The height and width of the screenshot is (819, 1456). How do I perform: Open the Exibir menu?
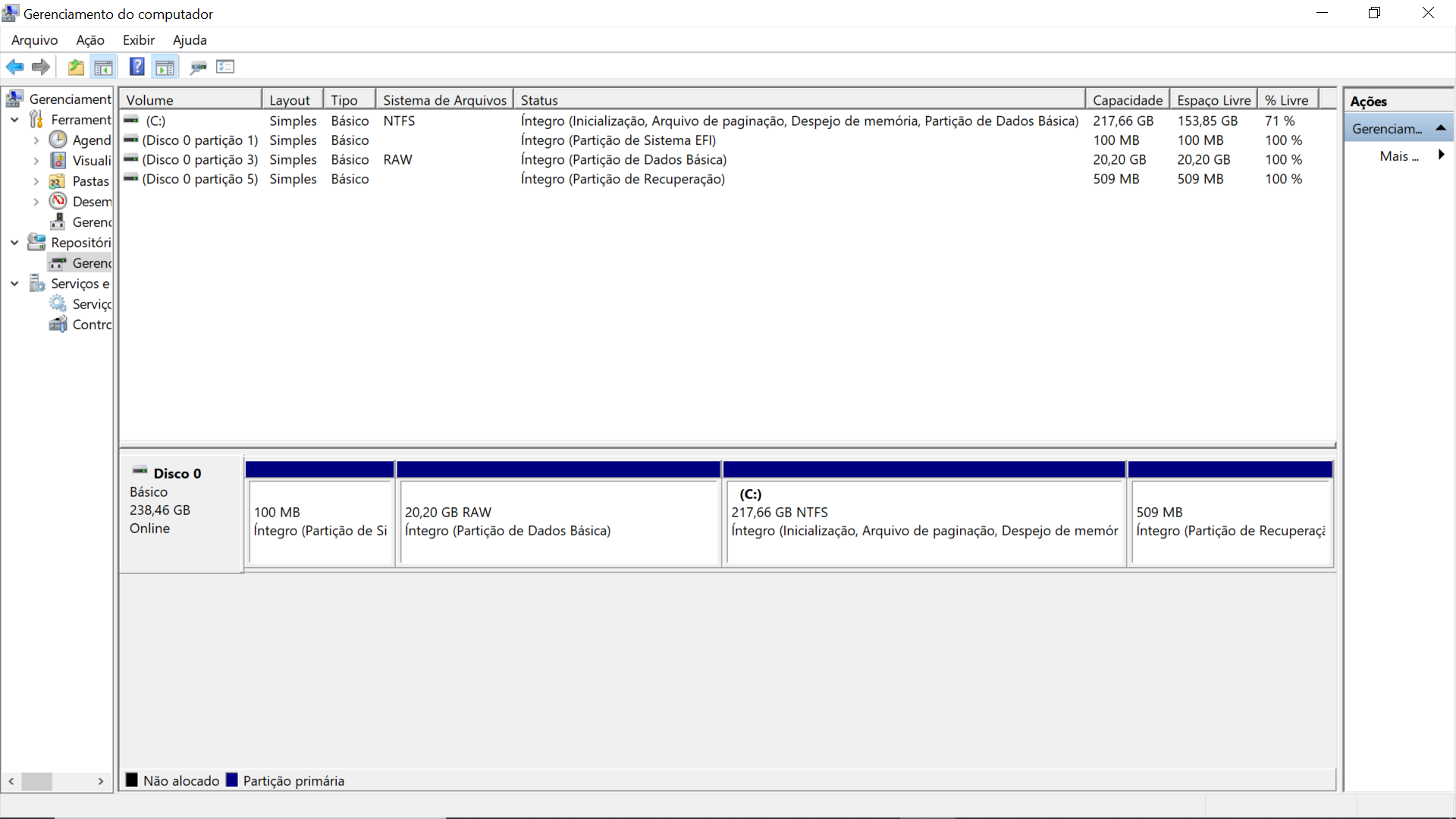click(139, 40)
